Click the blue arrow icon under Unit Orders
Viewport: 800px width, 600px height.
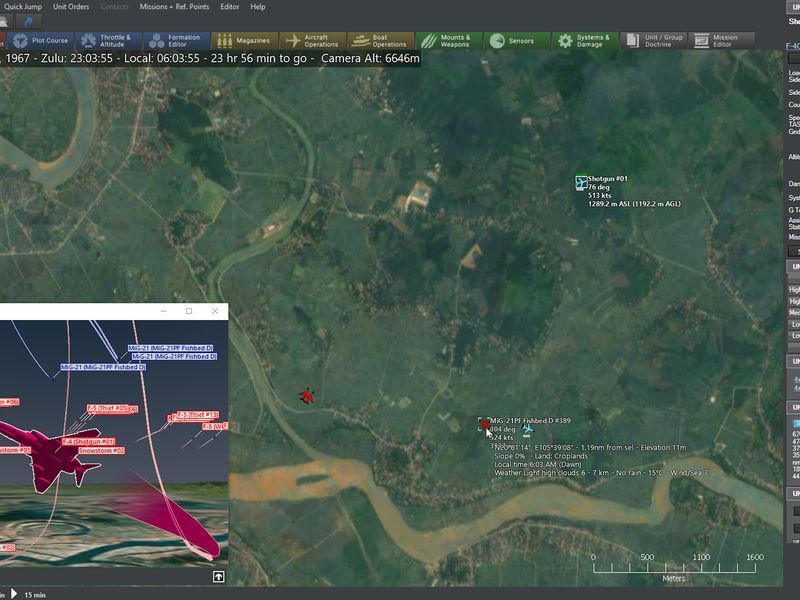tap(28, 21)
